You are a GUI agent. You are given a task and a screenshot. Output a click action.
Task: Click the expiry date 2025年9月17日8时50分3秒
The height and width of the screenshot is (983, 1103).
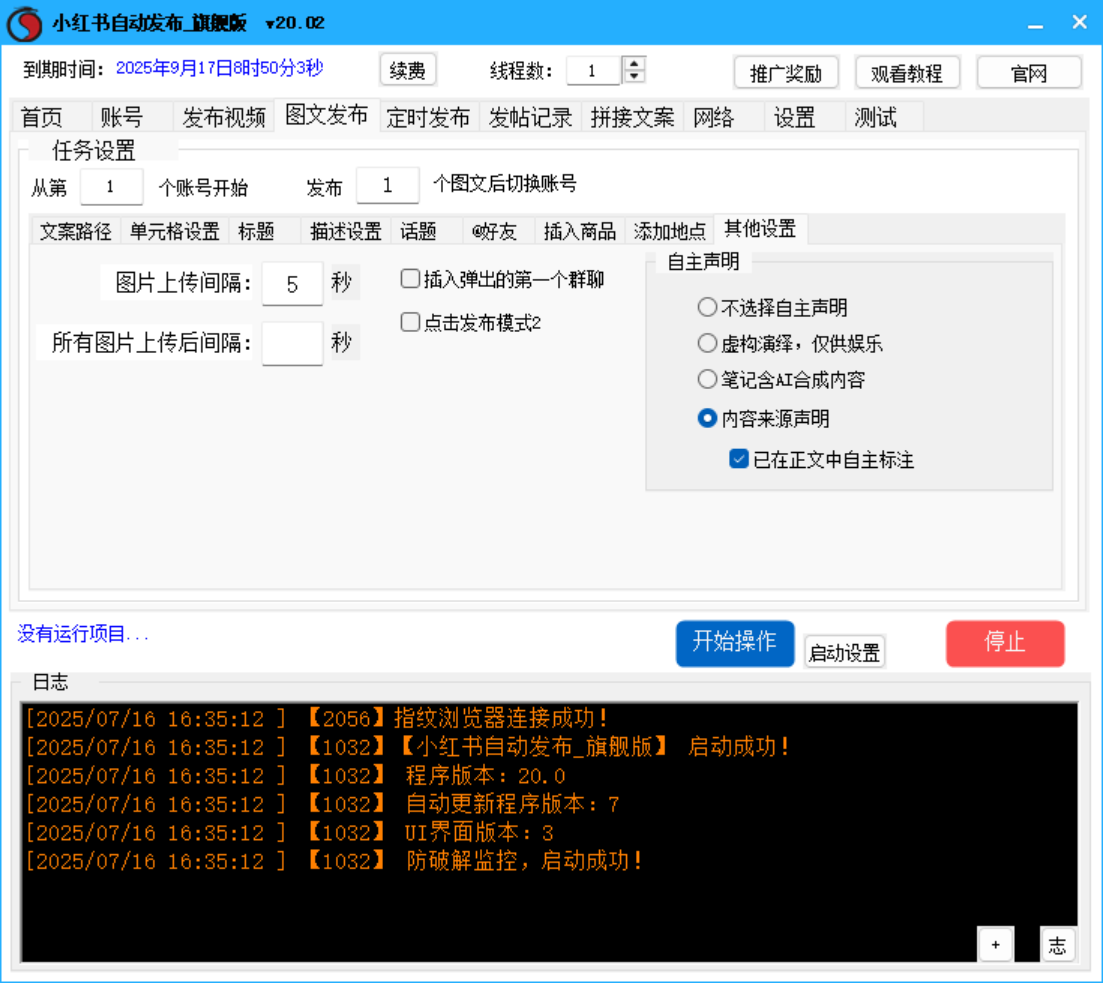pos(219,68)
